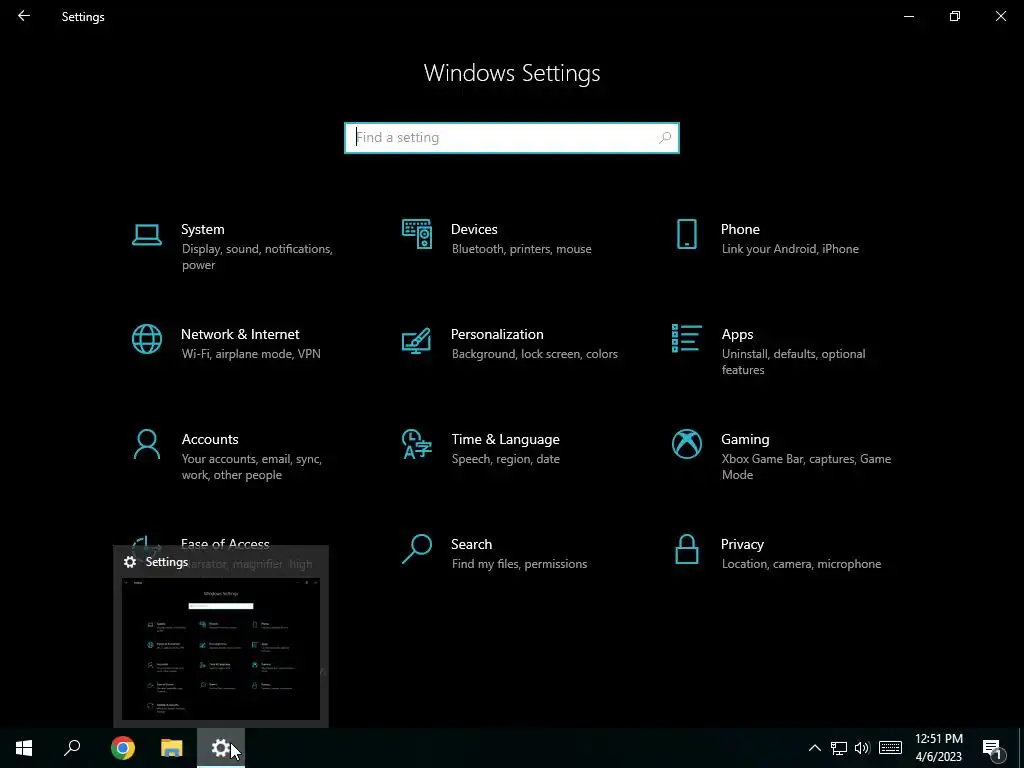Open the Action Center notifications icon

click(x=993, y=750)
